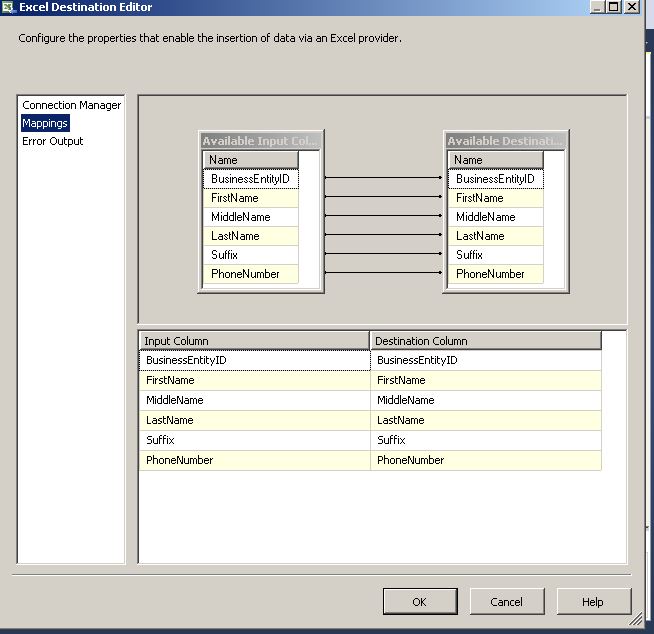The image size is (654, 634).
Task: Open Suffix Input Column cell dropdown
Action: point(255,440)
